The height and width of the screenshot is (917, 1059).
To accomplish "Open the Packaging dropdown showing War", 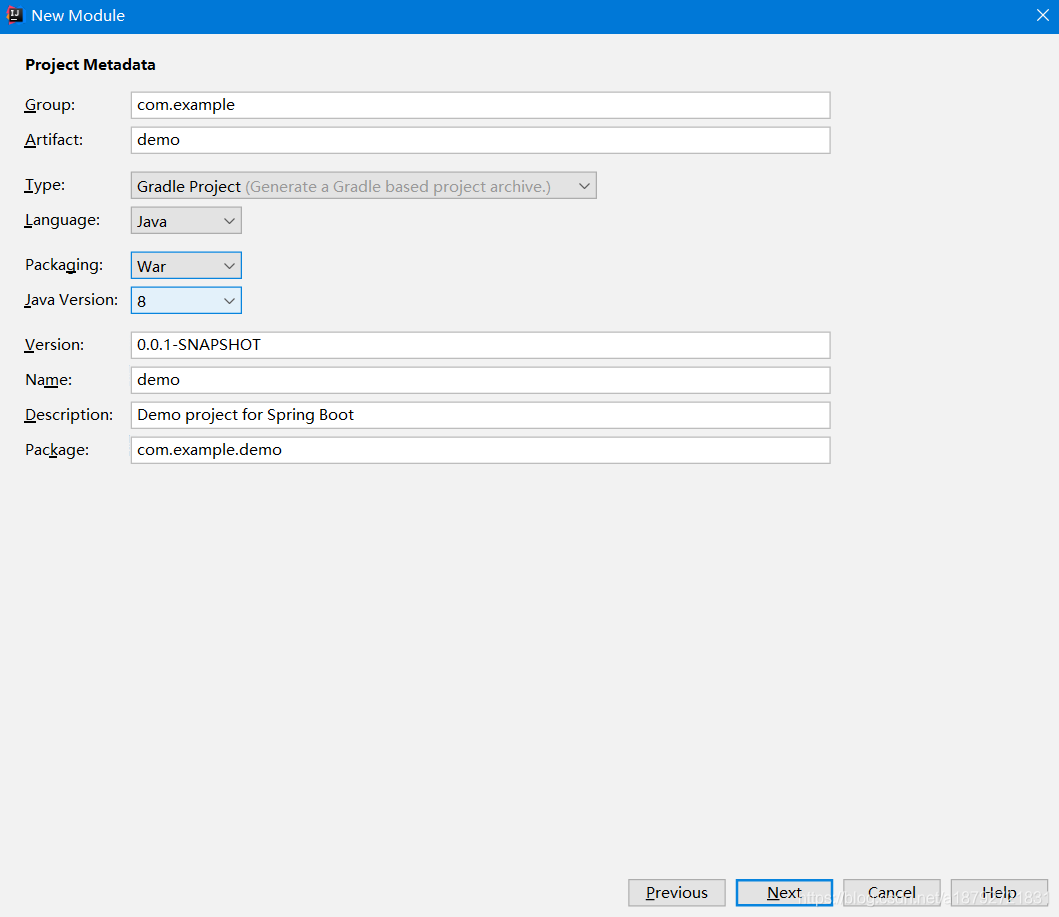I will (x=186, y=265).
